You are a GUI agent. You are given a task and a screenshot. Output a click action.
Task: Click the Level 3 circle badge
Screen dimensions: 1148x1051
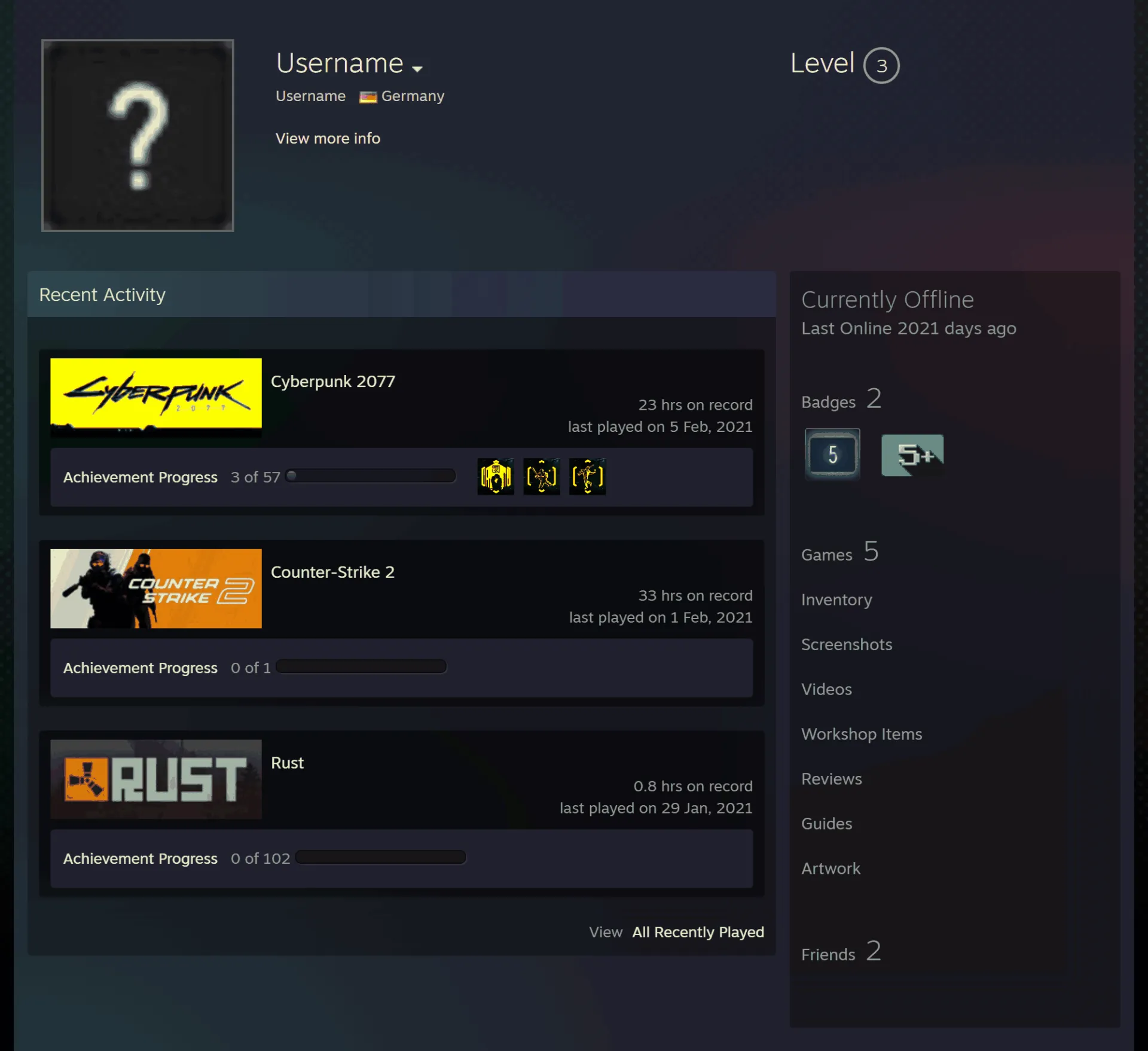coord(881,65)
